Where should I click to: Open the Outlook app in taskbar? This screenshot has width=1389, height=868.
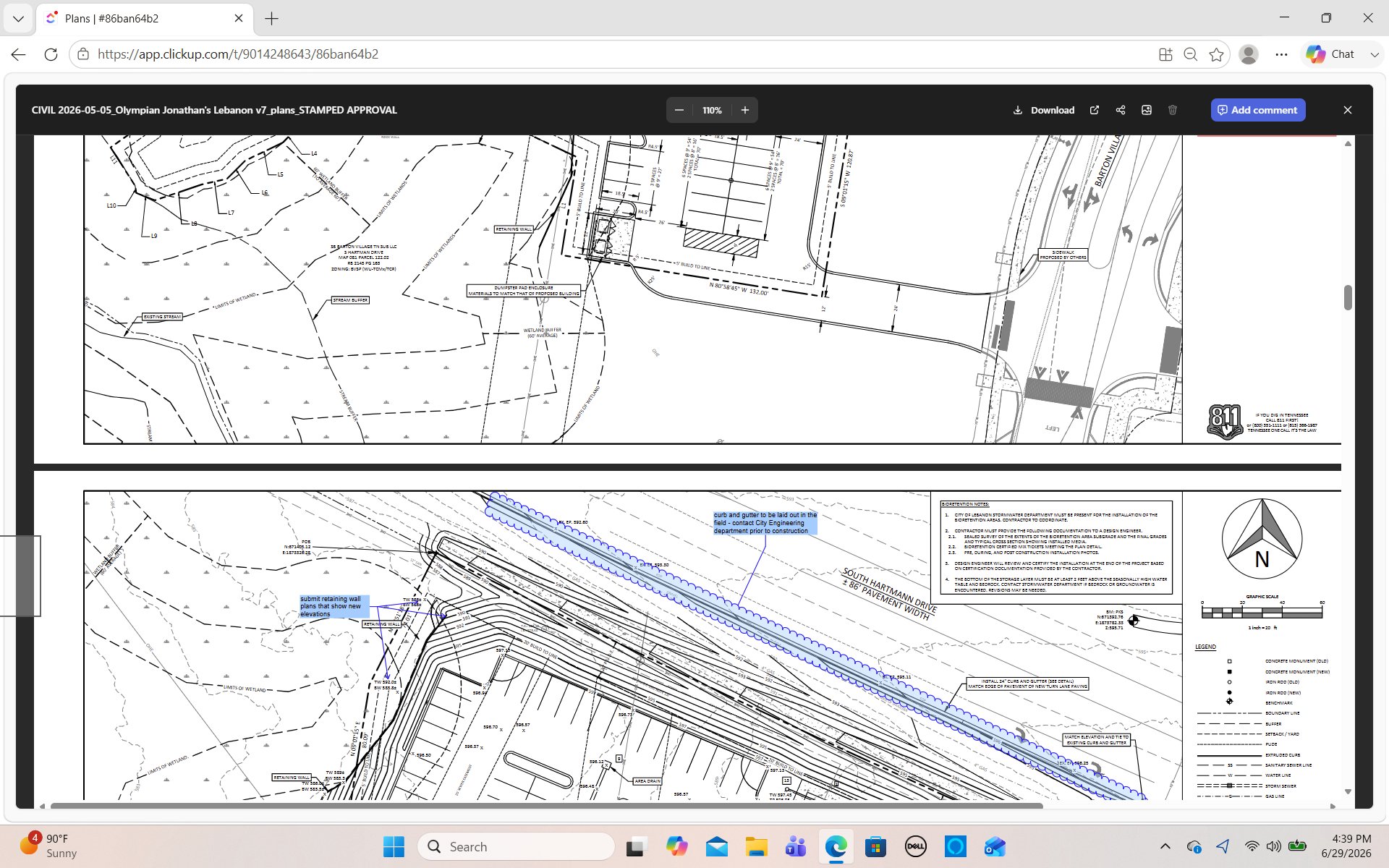995,846
